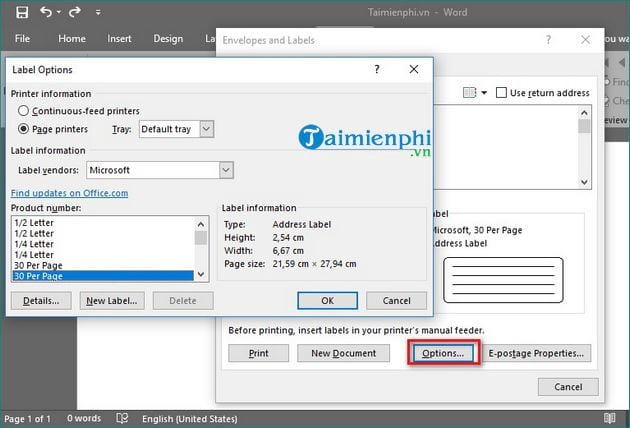Select Page printers radio button
The image size is (630, 428).
pyautogui.click(x=23, y=129)
